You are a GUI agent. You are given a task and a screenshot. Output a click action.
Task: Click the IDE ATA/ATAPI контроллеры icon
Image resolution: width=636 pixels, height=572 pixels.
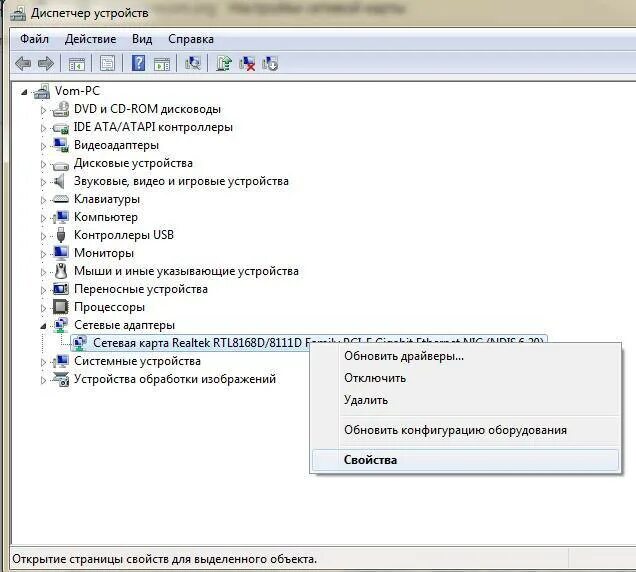pyautogui.click(x=61, y=128)
